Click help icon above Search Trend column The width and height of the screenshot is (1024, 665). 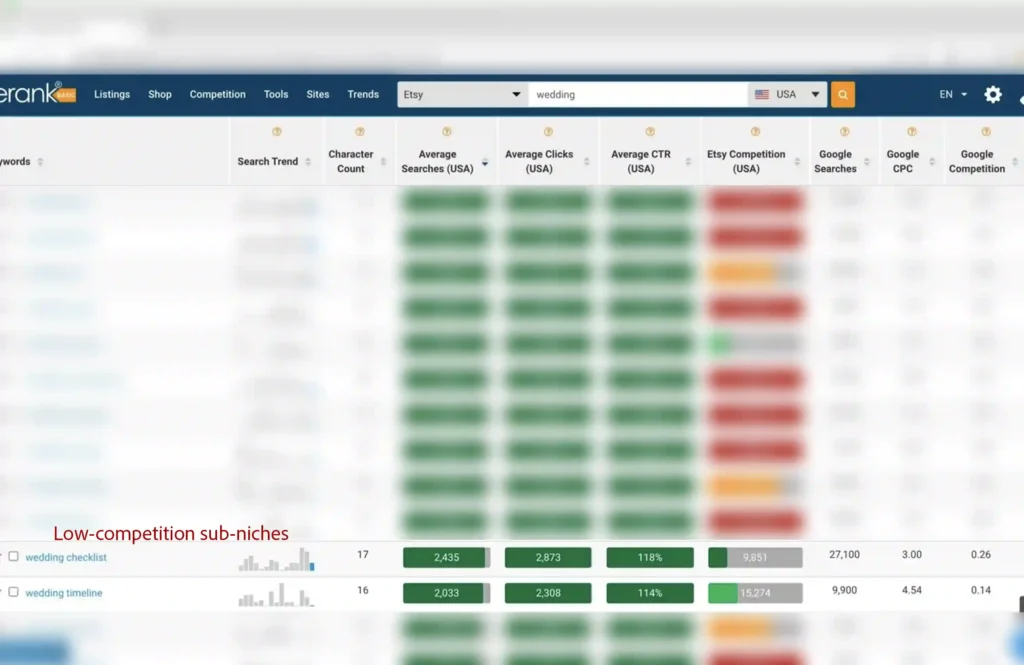coord(276,132)
